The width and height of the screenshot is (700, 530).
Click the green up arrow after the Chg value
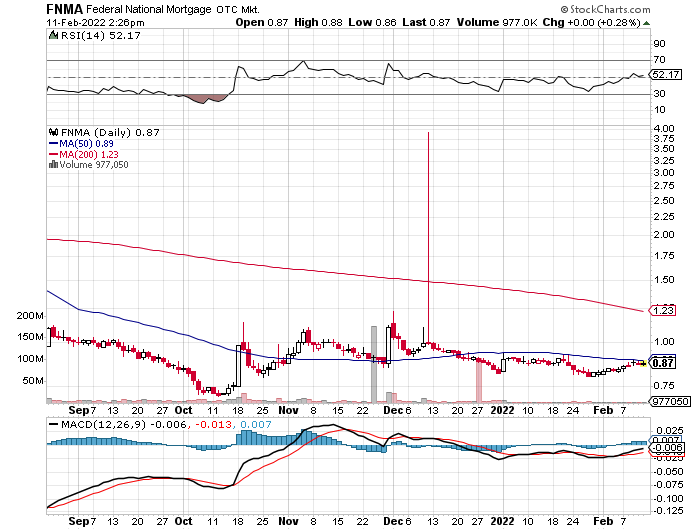click(x=647, y=23)
